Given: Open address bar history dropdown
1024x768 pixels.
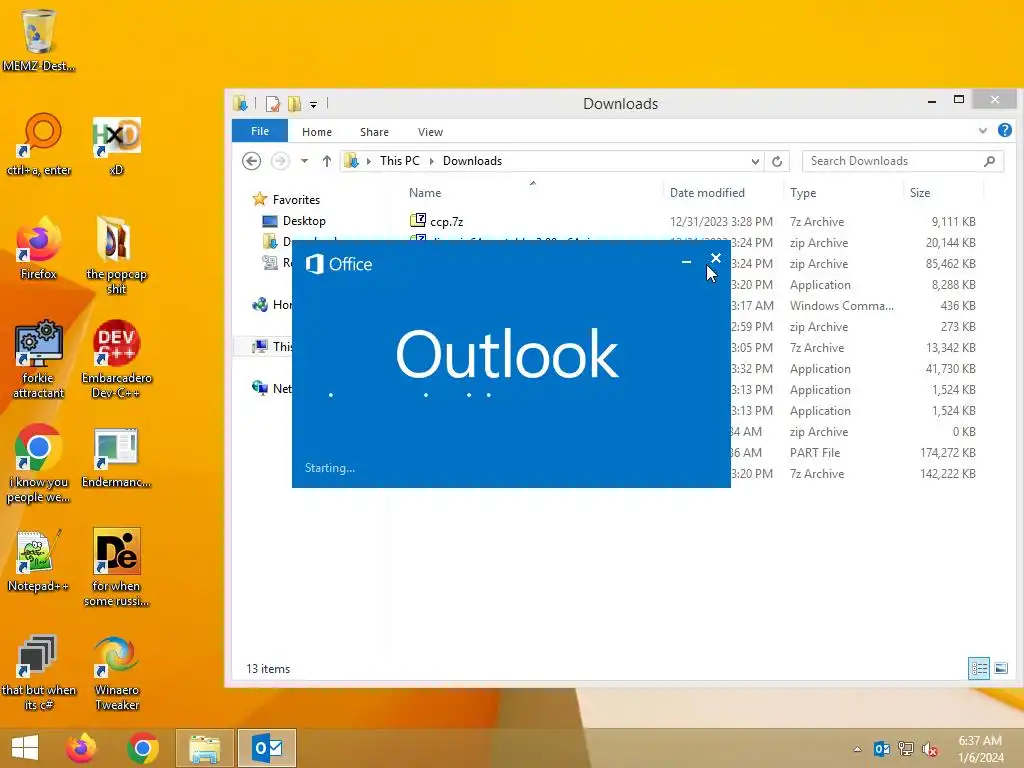Looking at the screenshot, I should [755, 161].
